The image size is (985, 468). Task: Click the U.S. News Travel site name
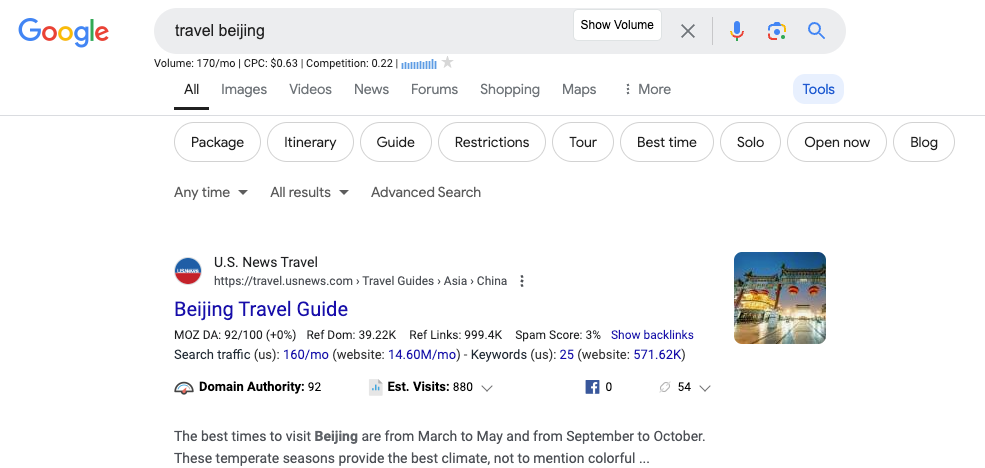point(266,262)
